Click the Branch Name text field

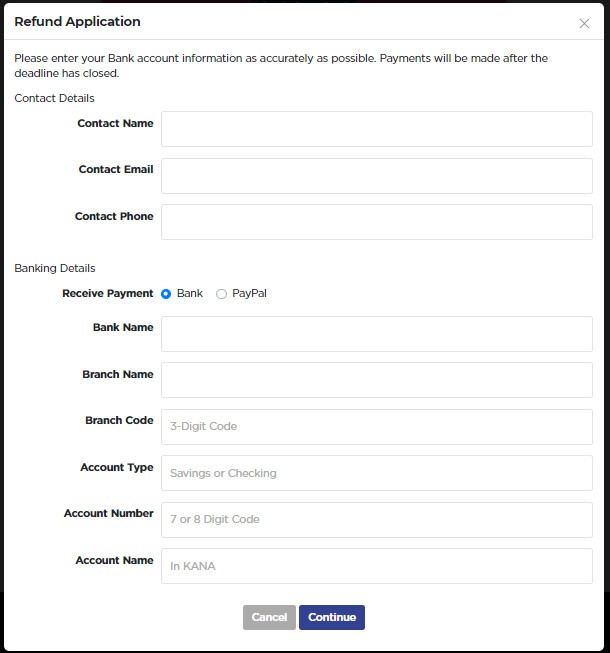point(377,380)
